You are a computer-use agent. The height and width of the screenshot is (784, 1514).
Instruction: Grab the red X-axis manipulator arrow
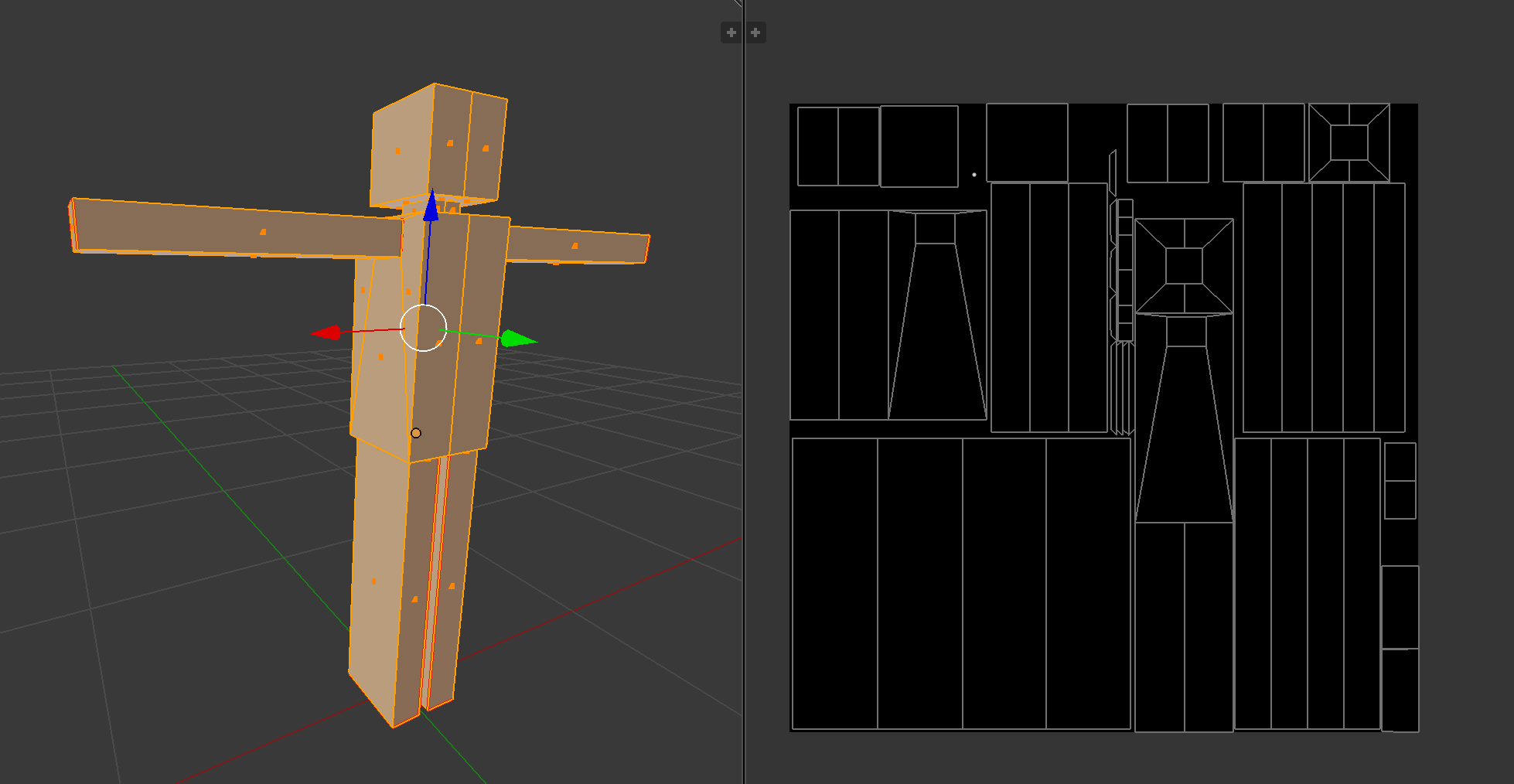326,332
